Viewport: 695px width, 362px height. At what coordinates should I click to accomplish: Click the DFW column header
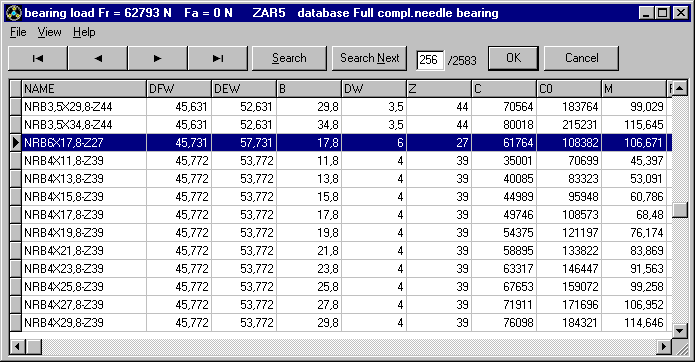[179, 89]
